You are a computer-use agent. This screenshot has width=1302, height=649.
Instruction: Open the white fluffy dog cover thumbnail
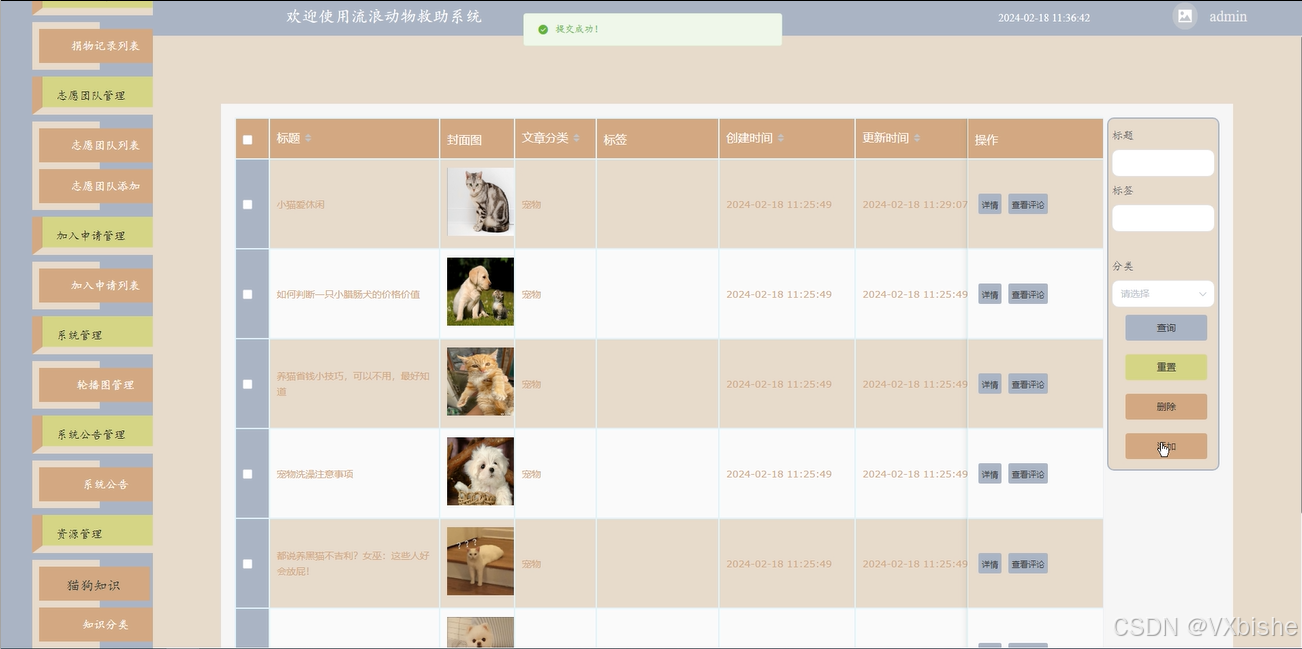[480, 472]
